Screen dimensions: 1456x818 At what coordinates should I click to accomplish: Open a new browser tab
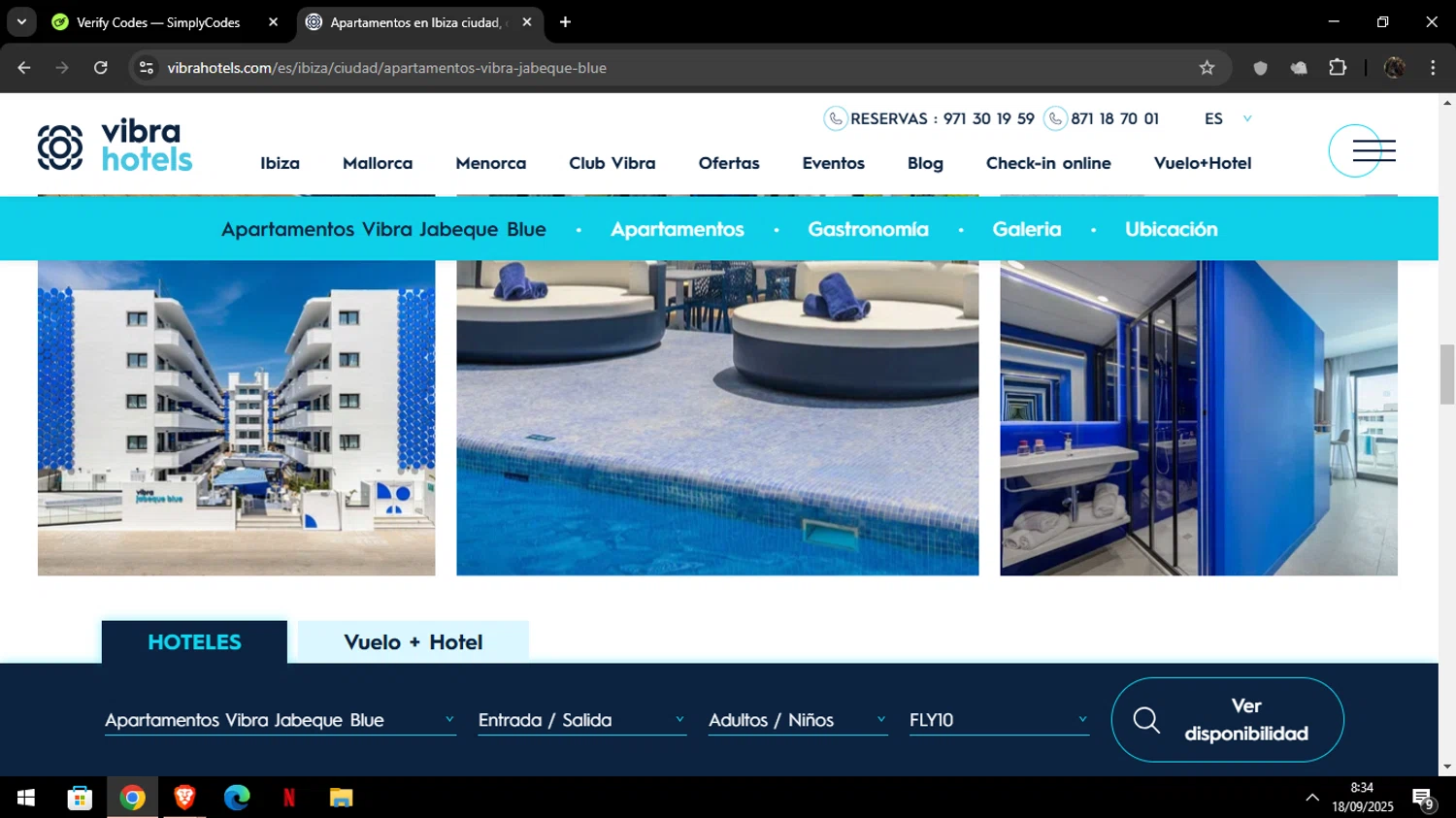[x=565, y=21]
